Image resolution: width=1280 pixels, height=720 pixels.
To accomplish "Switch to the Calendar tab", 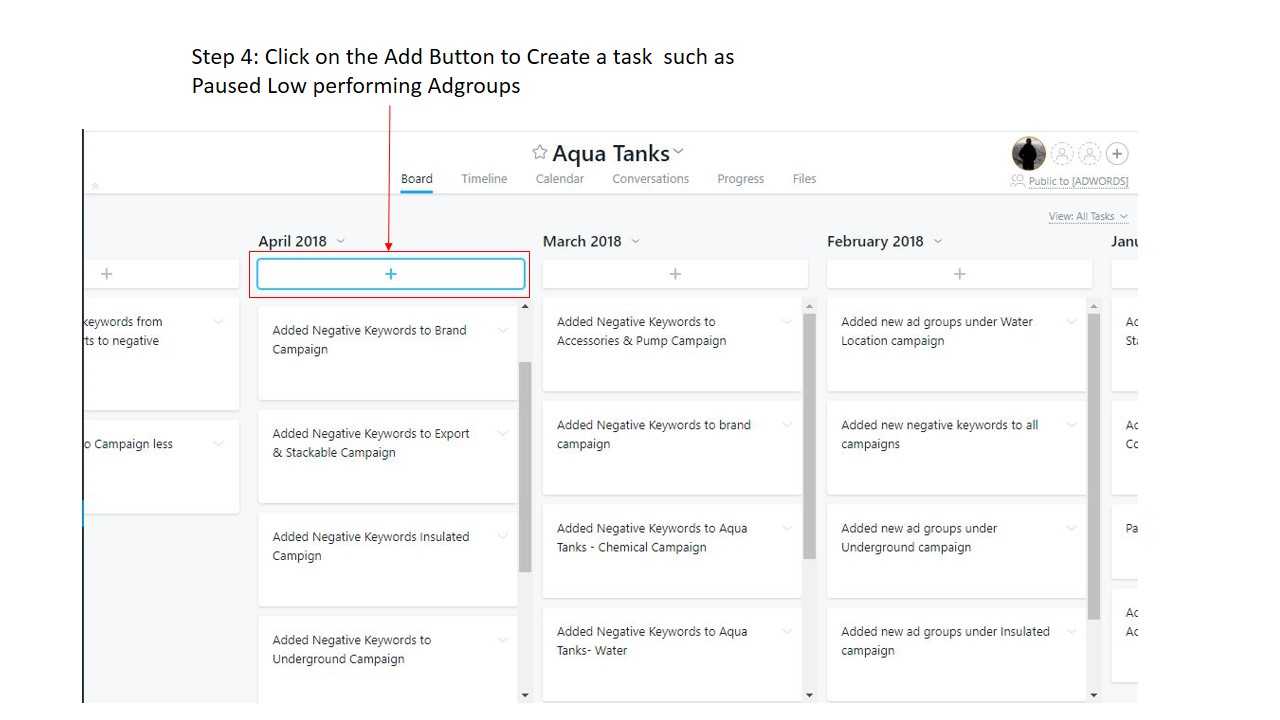I will click(560, 179).
